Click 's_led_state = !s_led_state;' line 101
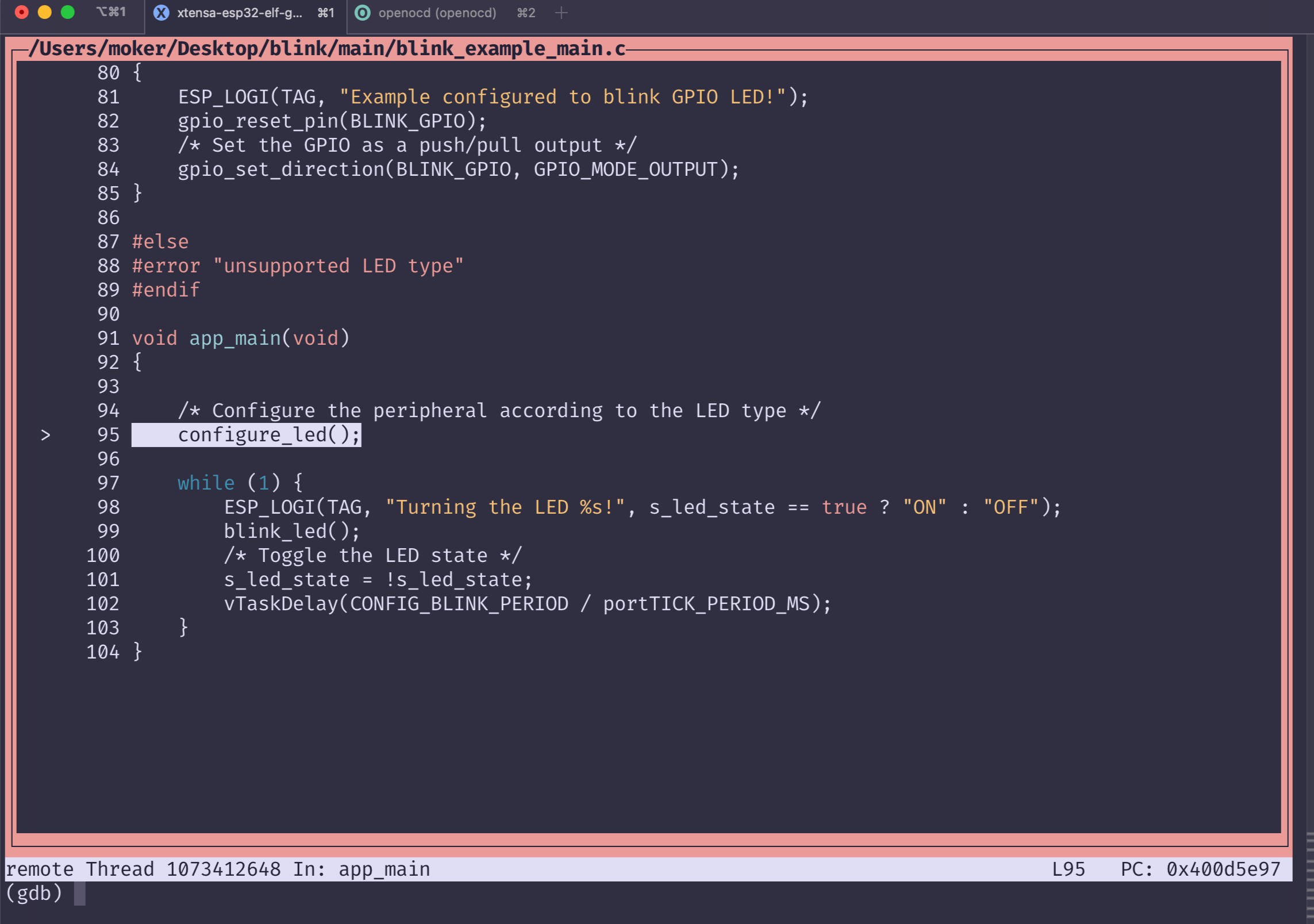The image size is (1314, 924). [379, 580]
